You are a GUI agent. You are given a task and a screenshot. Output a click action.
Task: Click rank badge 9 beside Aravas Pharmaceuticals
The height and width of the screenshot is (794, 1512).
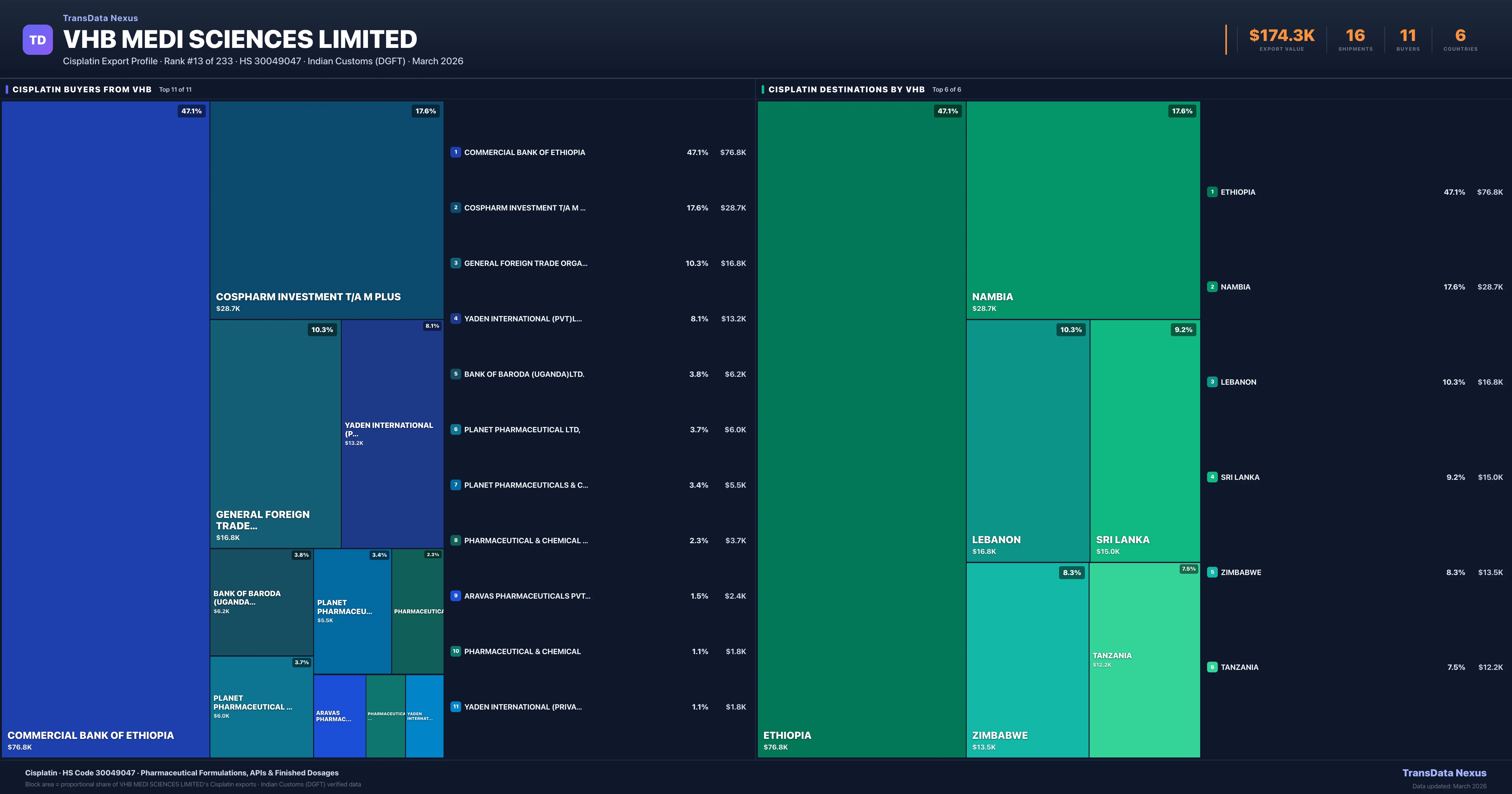455,595
